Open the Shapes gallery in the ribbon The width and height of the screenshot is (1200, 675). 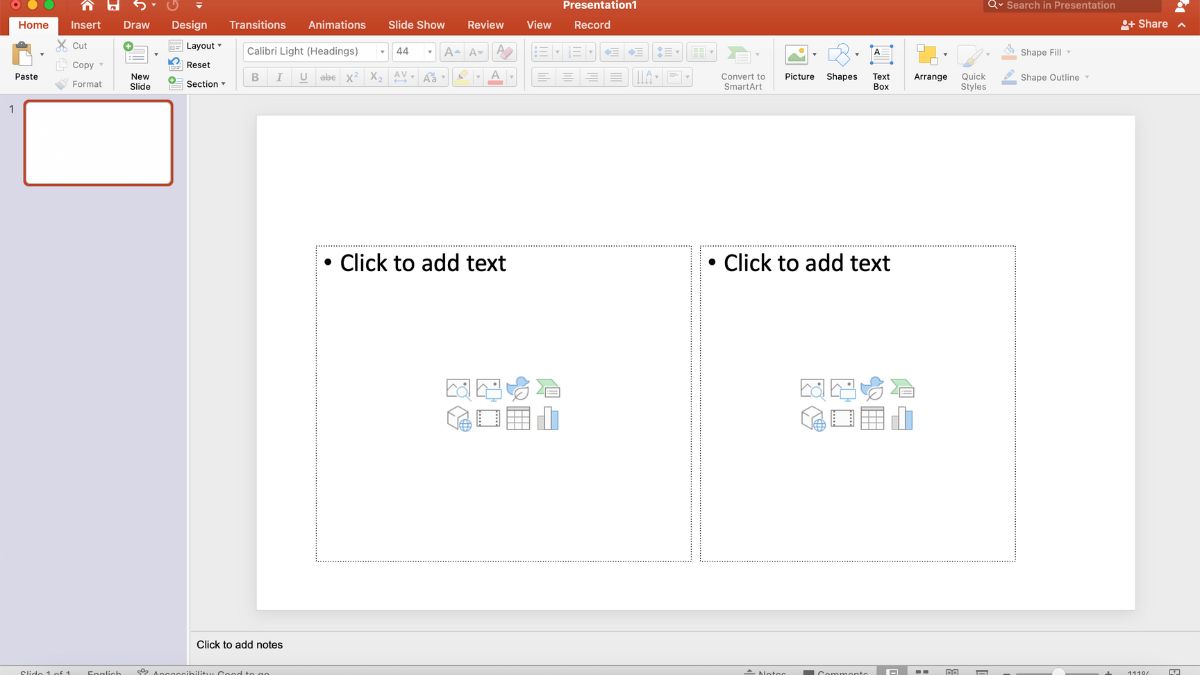point(841,63)
